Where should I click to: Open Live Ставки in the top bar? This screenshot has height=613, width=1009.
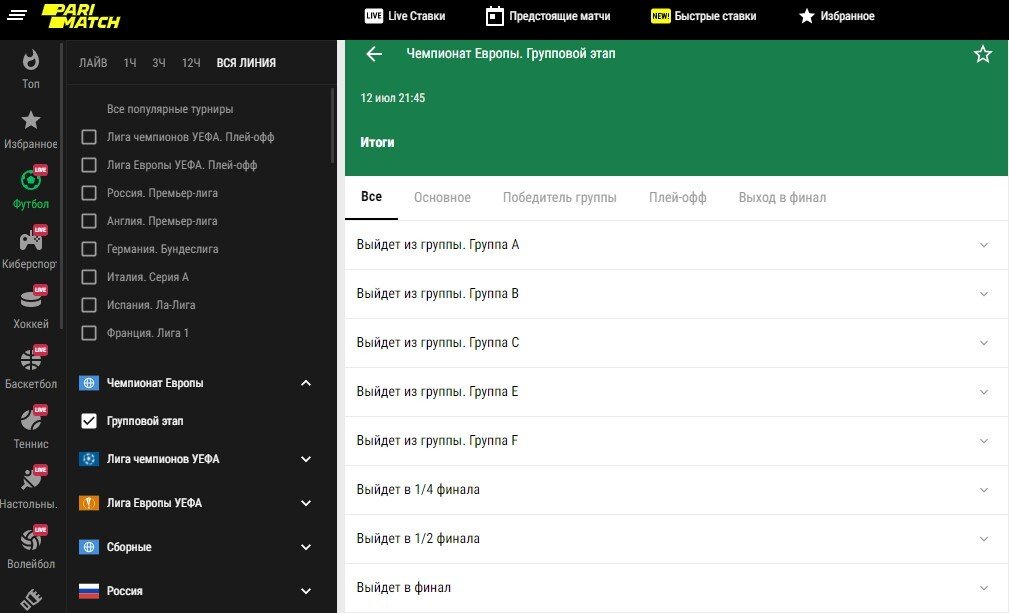tap(405, 16)
